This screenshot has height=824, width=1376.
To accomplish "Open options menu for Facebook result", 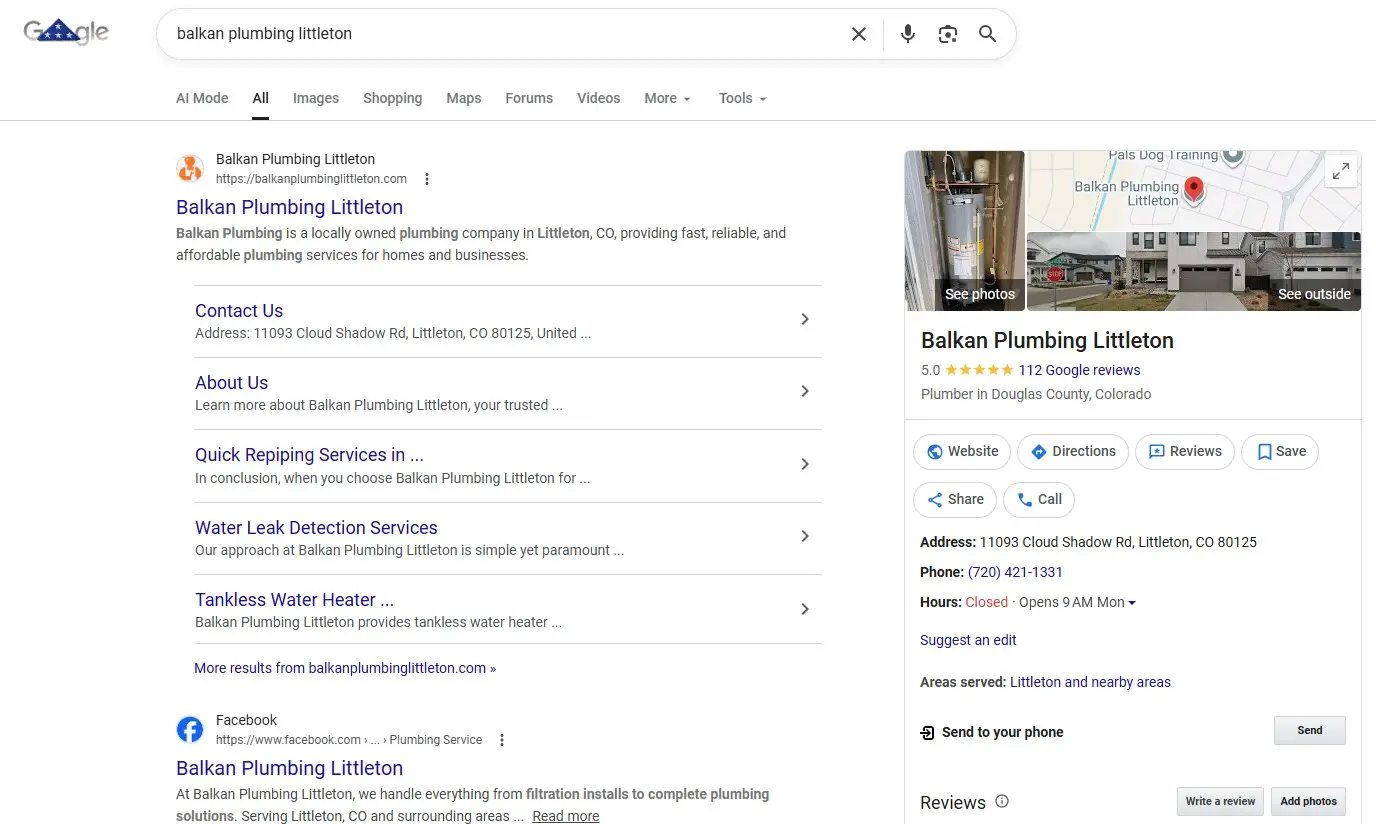I will pos(502,740).
